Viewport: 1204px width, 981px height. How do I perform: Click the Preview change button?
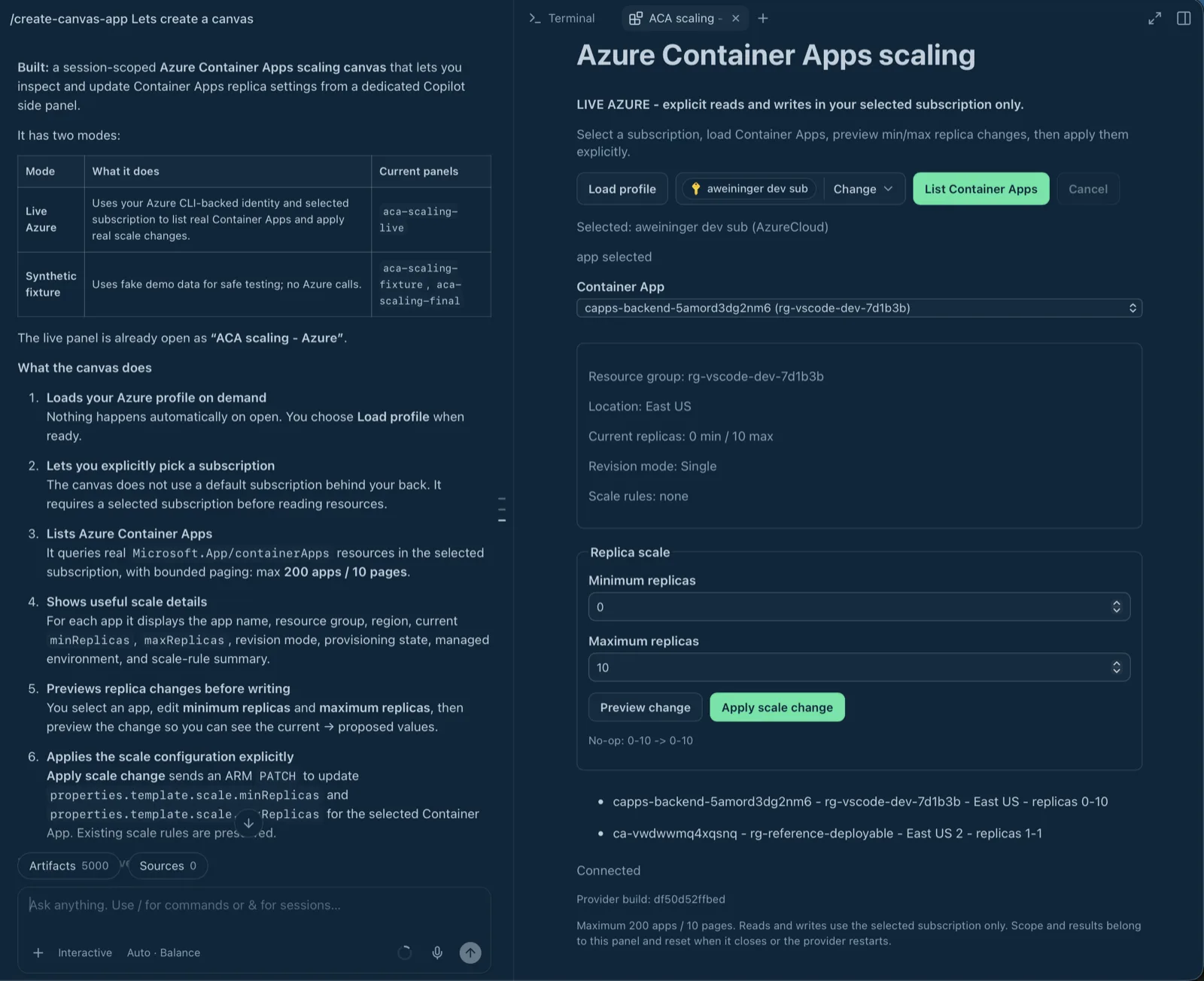pyautogui.click(x=645, y=707)
